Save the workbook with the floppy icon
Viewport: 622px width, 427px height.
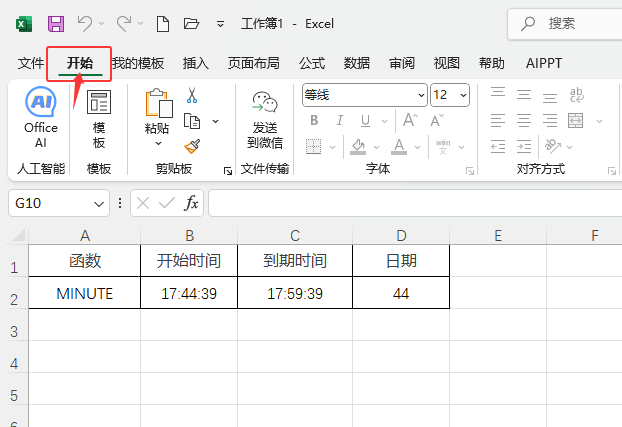click(56, 24)
